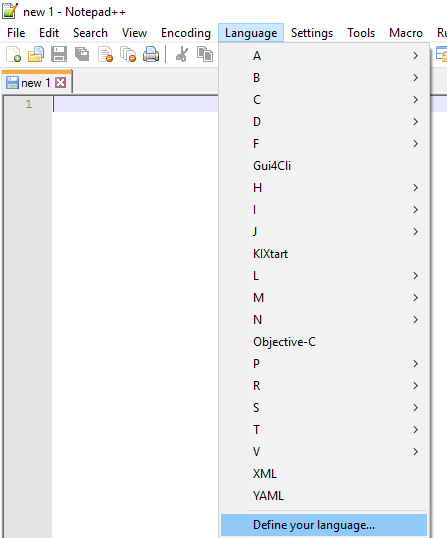Click the Open file folder icon

tap(36, 54)
